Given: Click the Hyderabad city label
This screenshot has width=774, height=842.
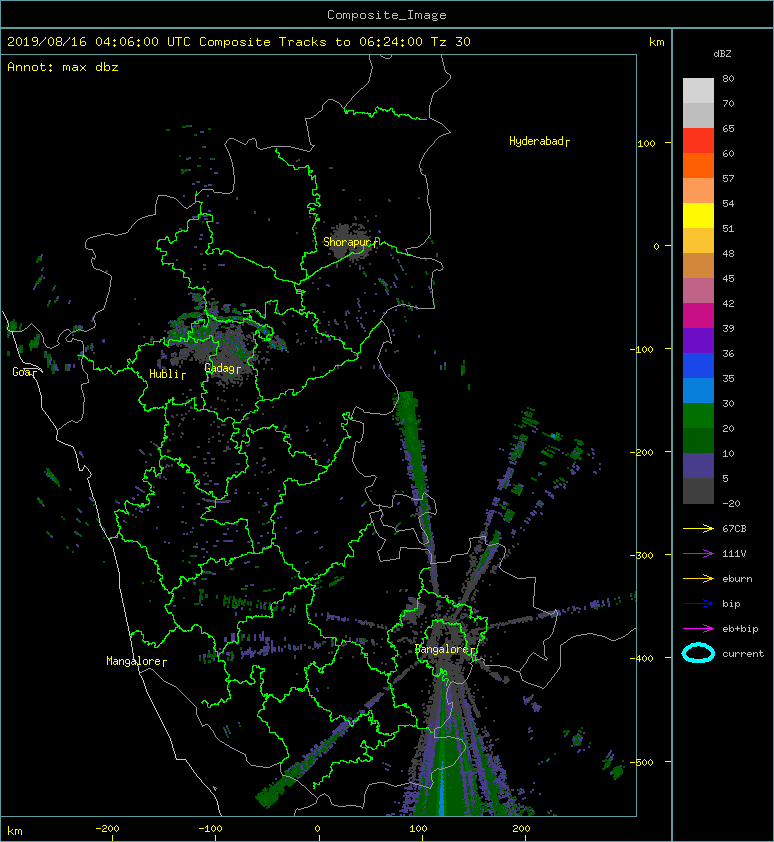Looking at the screenshot, I should [x=537, y=141].
